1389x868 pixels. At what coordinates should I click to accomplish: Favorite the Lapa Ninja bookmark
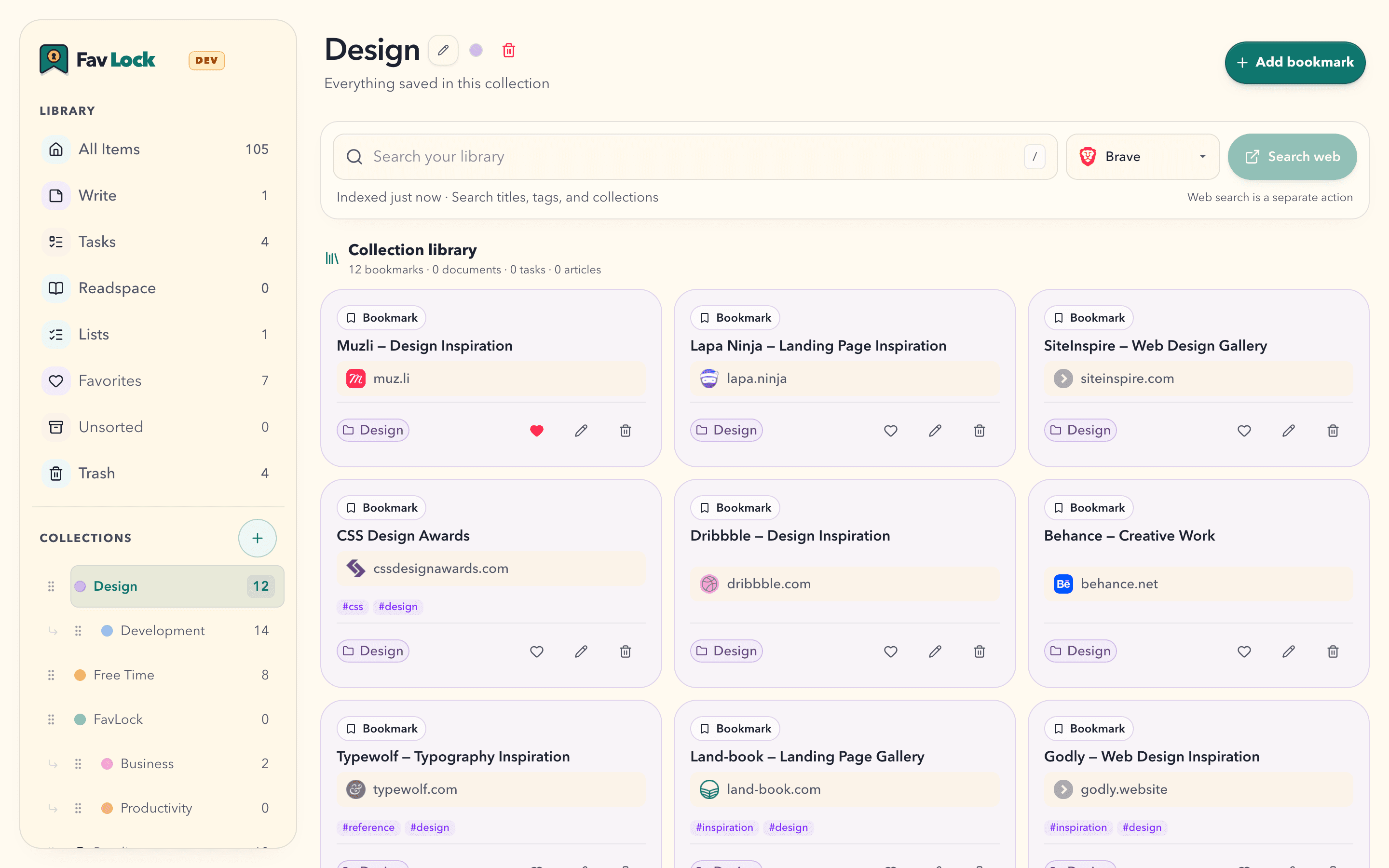pyautogui.click(x=890, y=431)
